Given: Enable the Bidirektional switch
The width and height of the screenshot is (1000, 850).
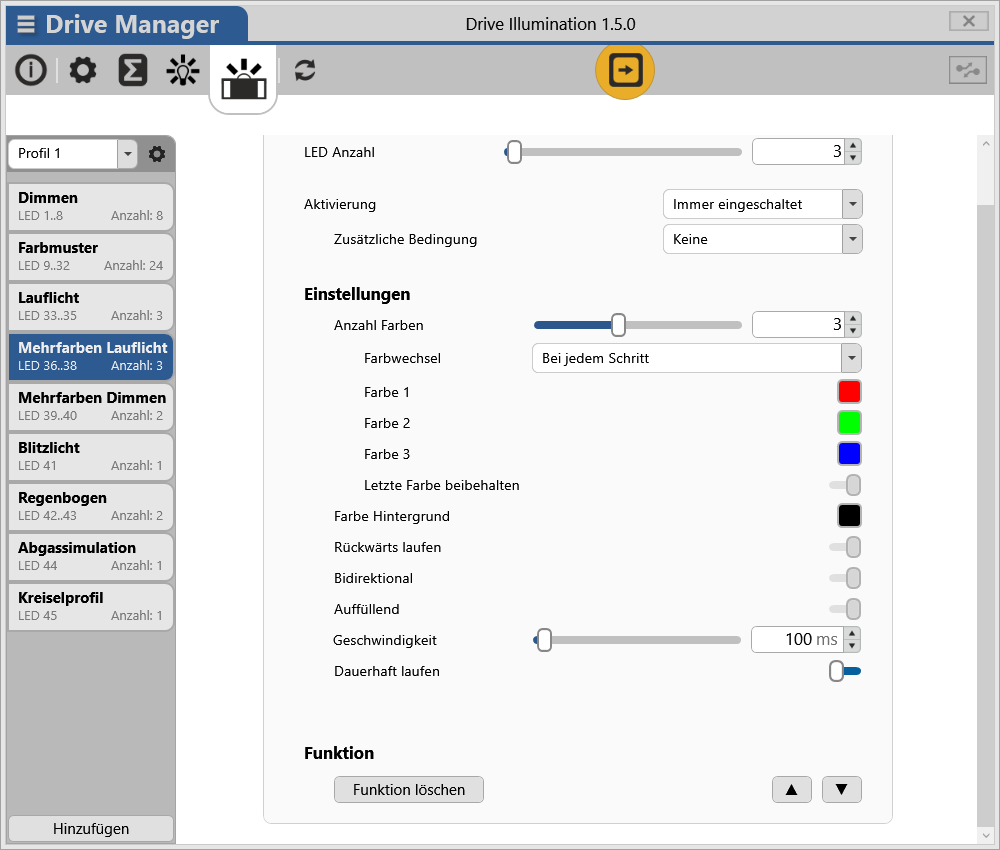Looking at the screenshot, I should click(x=845, y=579).
